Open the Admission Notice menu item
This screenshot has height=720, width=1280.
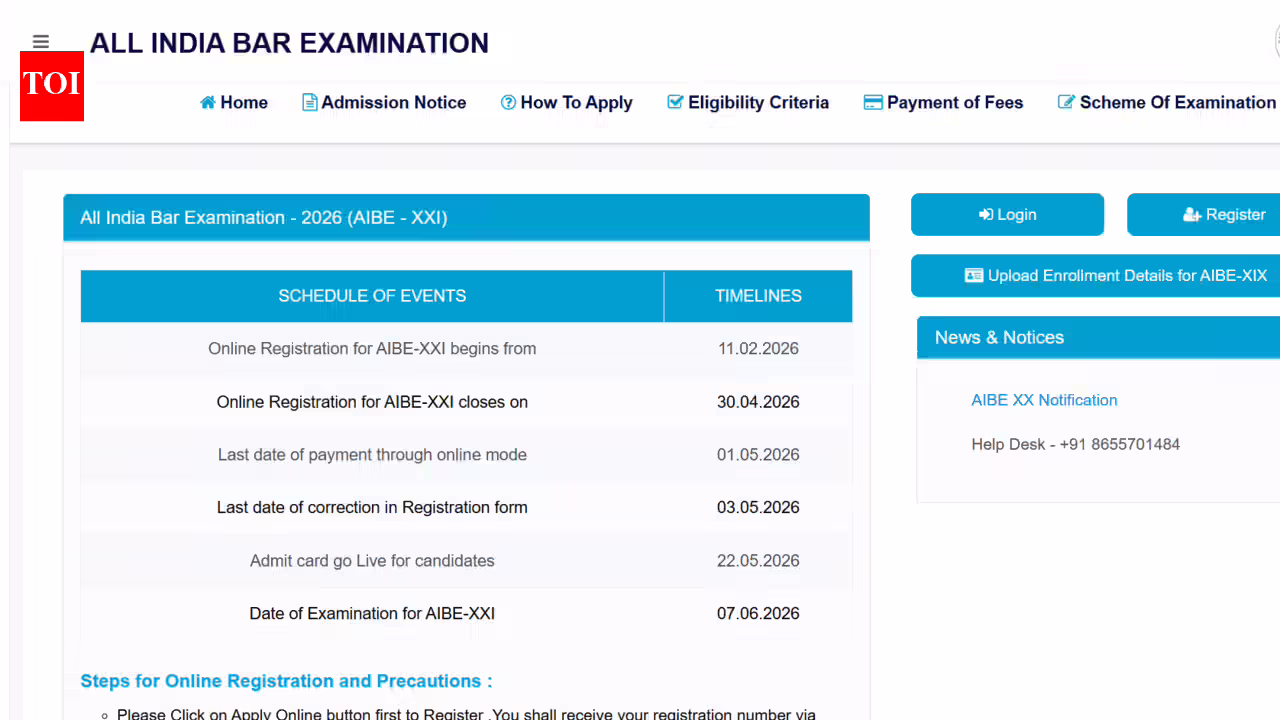coord(385,102)
